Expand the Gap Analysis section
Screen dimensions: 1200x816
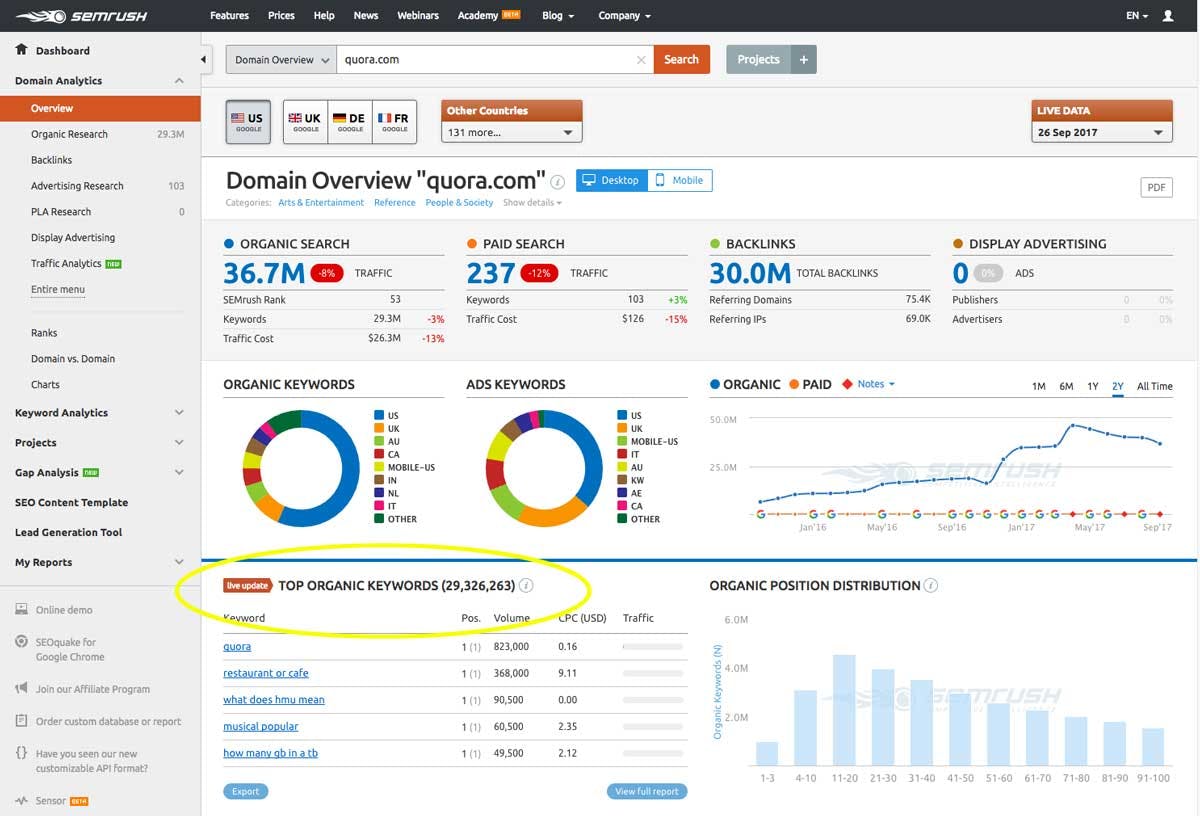point(179,472)
